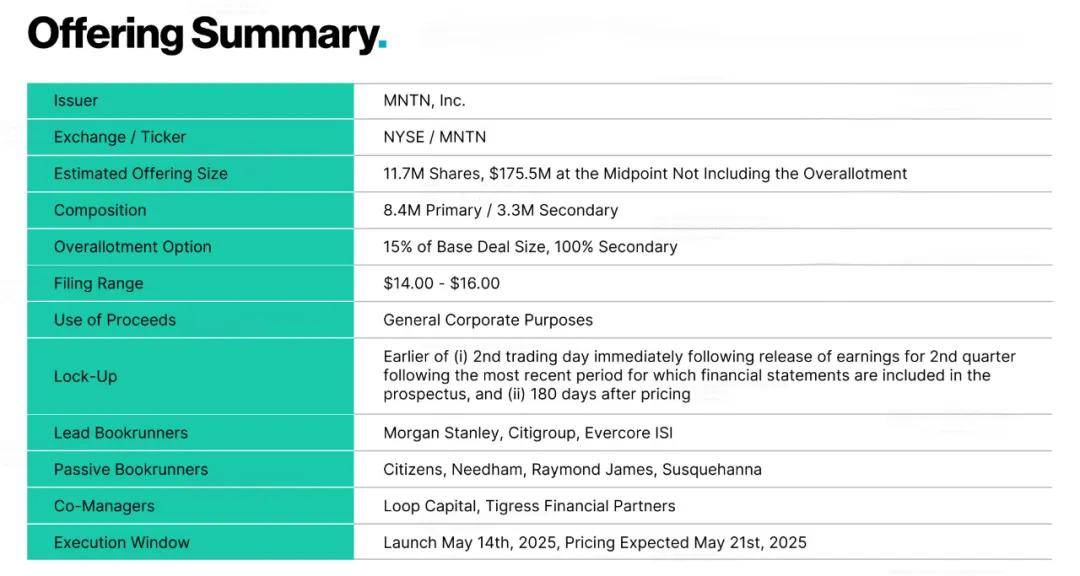Click the MNTN, Inc. issuer value
The height and width of the screenshot is (576, 1080).
click(x=424, y=101)
